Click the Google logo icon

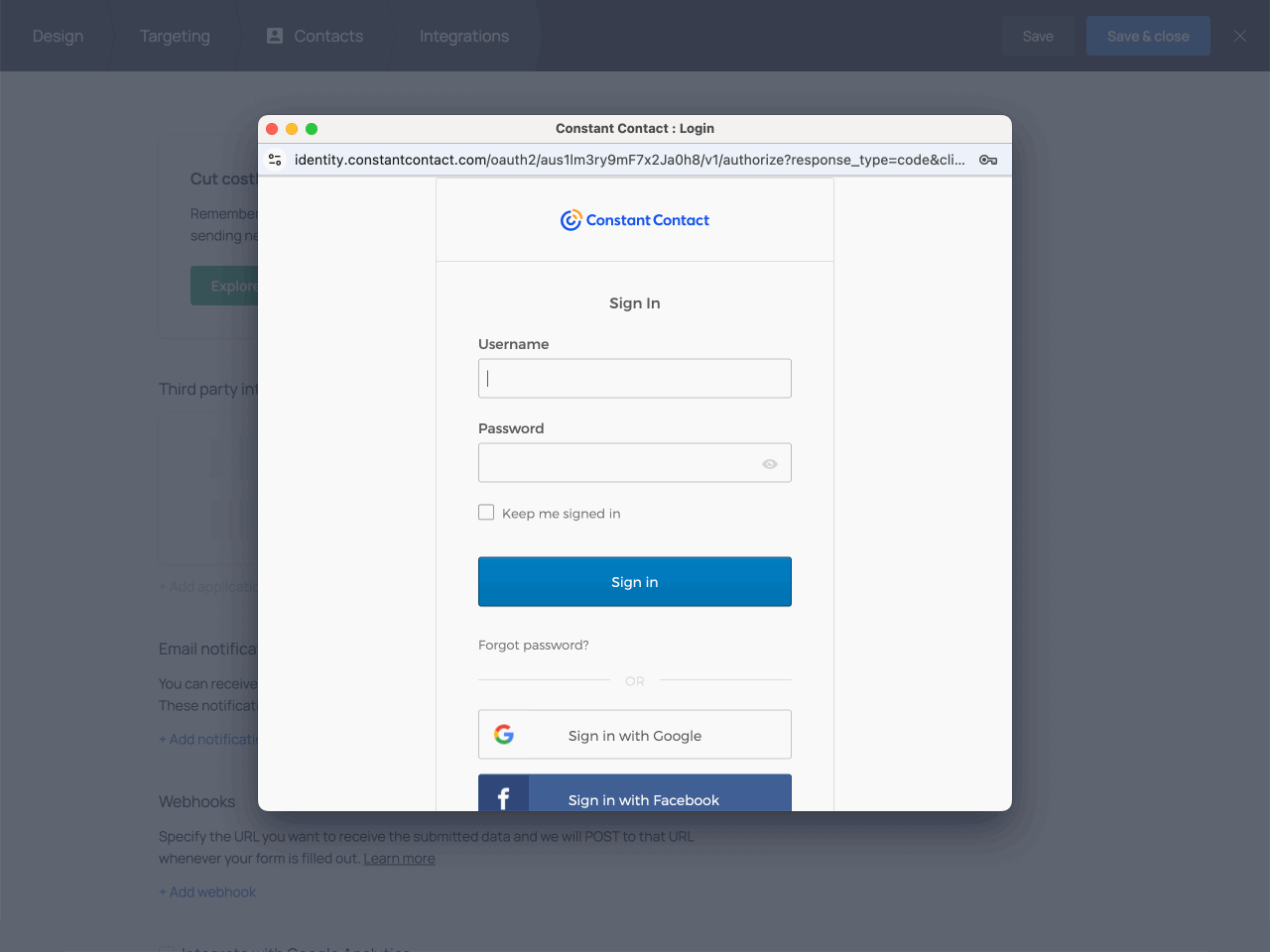point(504,735)
